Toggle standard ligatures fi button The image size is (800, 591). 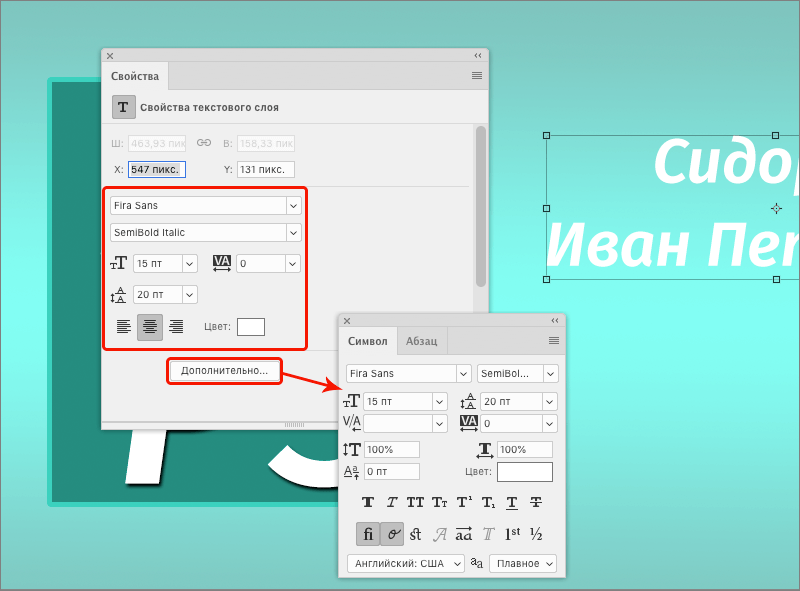pos(368,534)
